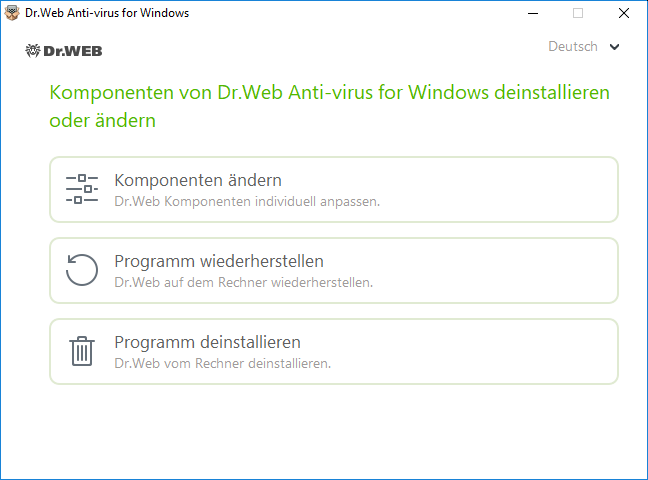Choose Programm wiederherstellen
Viewport: 648px width, 480px height.
pyautogui.click(x=334, y=270)
